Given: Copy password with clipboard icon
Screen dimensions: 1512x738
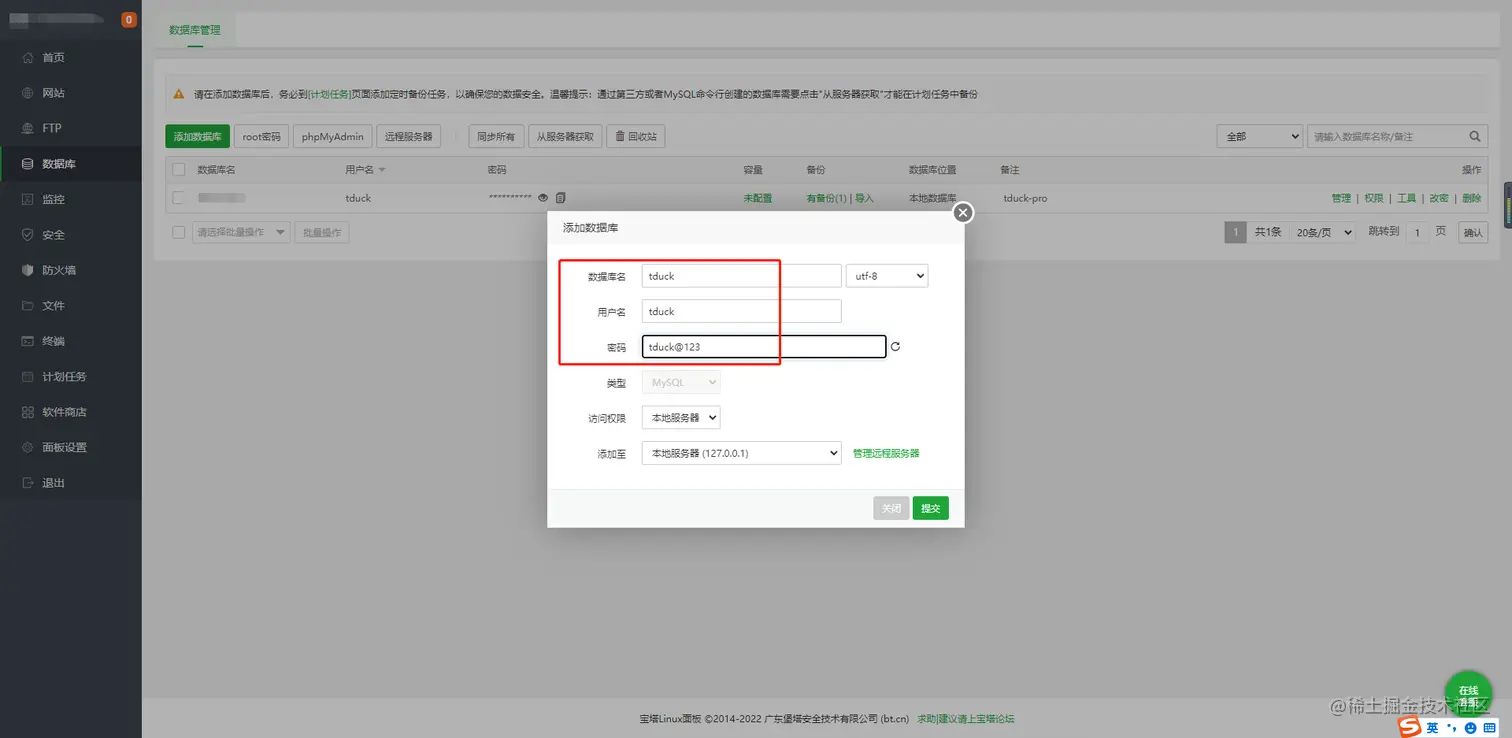Looking at the screenshot, I should coord(561,198).
